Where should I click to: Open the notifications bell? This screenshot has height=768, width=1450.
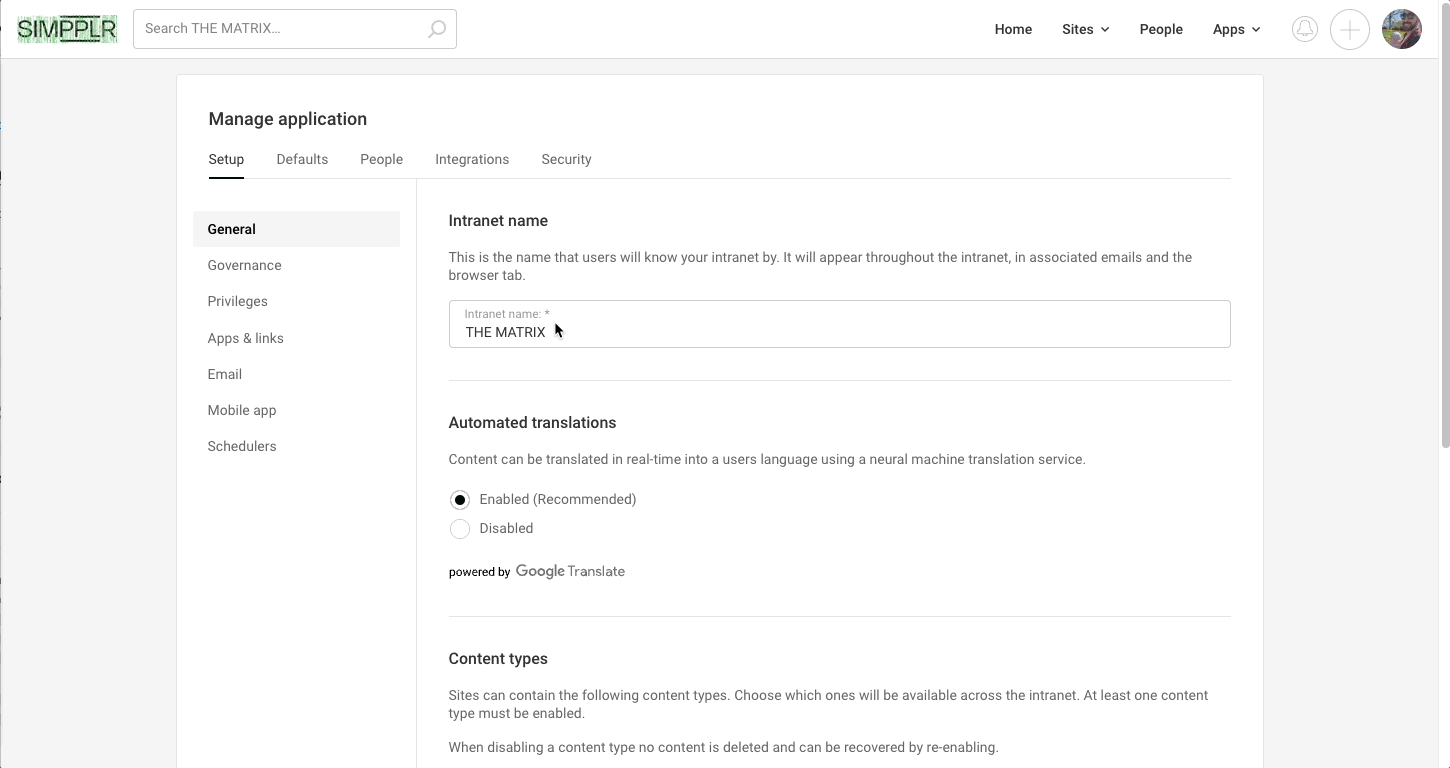[x=1304, y=29]
